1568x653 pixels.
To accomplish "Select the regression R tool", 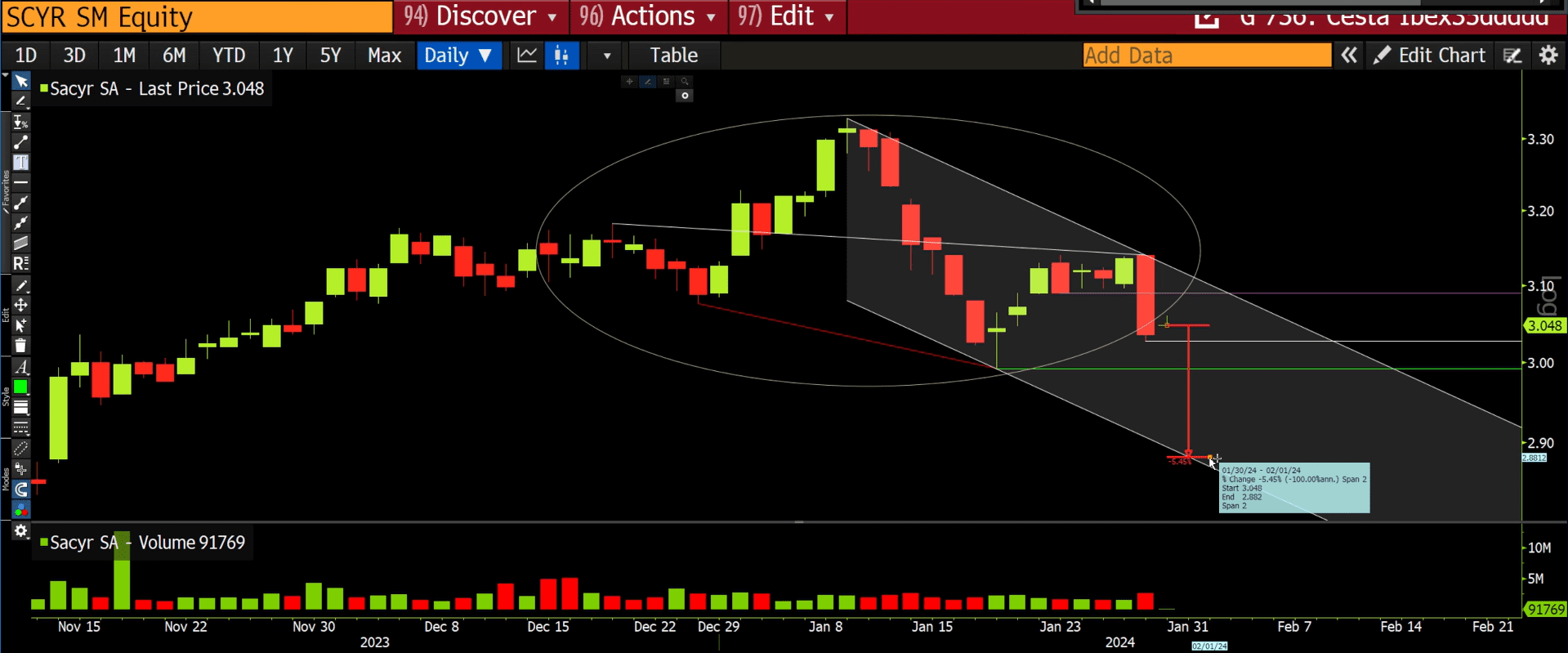I will [x=21, y=263].
